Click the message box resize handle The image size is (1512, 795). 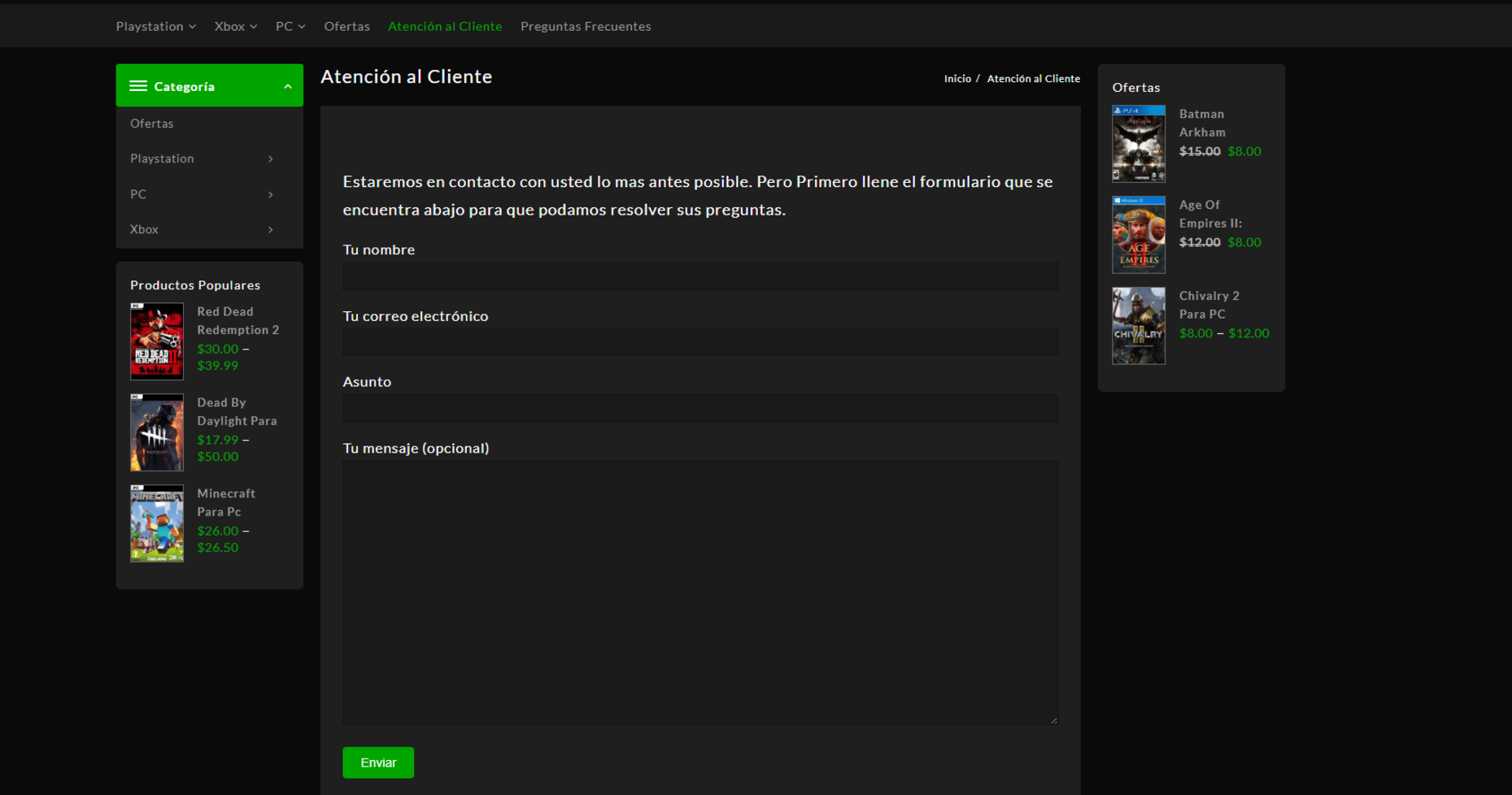pos(1053,719)
